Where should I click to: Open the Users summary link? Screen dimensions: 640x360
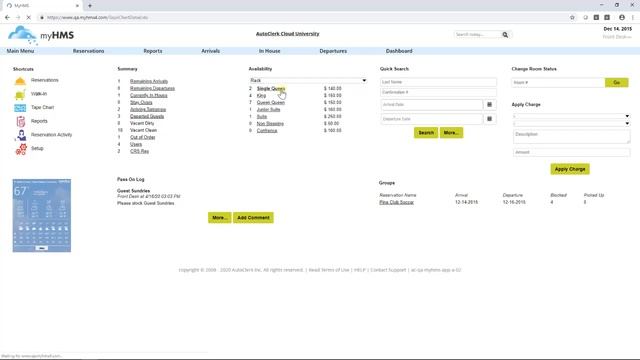pos(136,144)
